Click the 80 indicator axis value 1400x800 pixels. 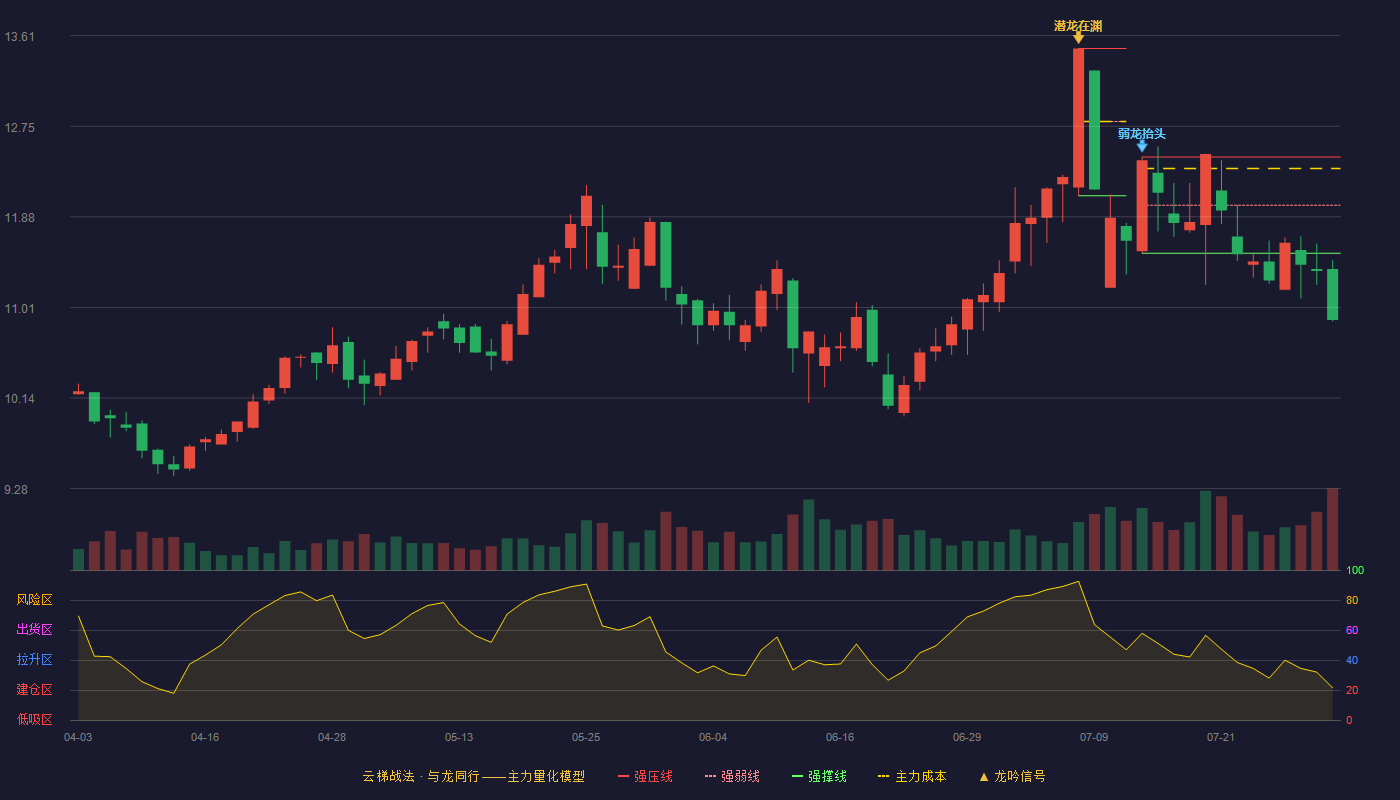(1352, 600)
